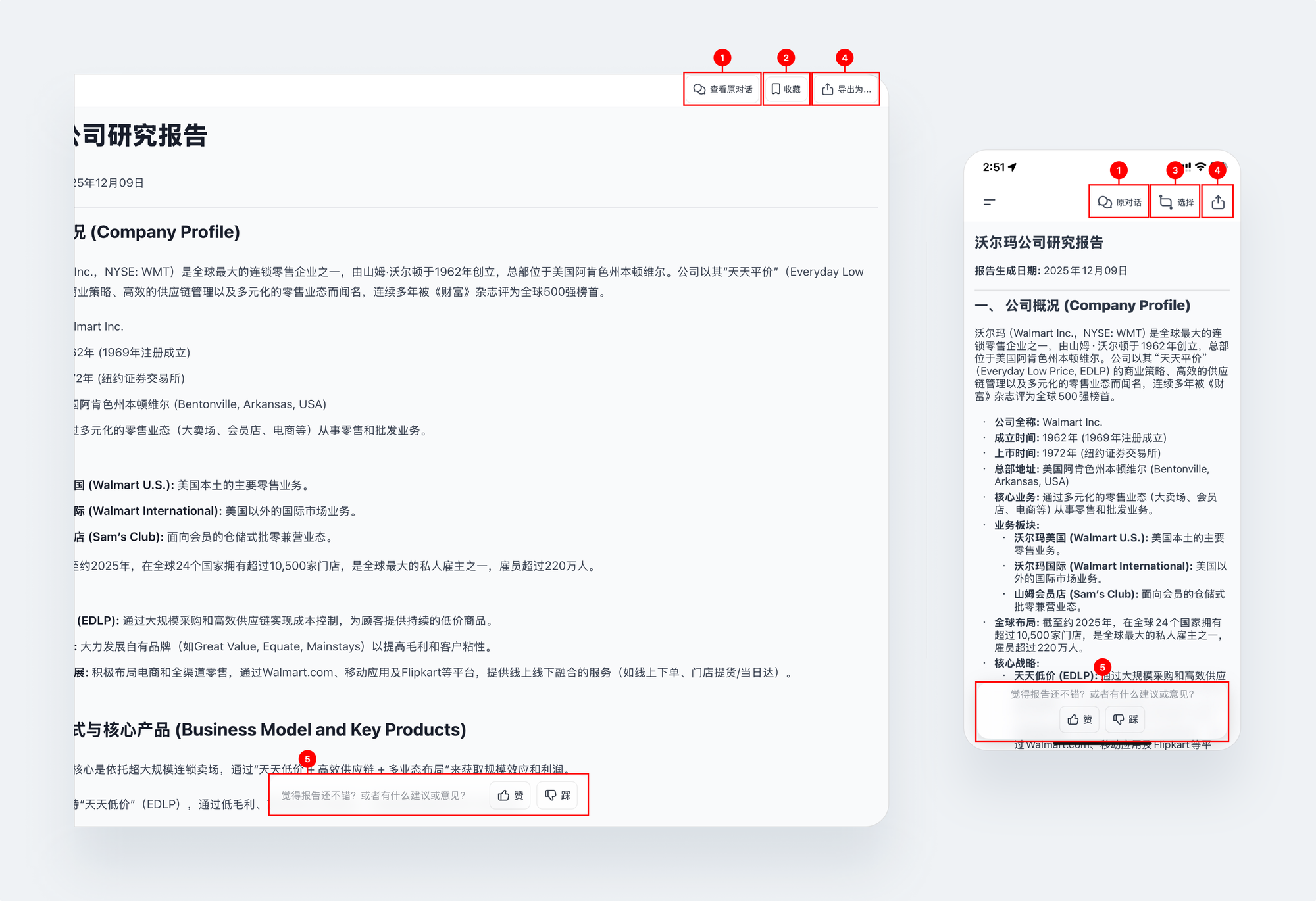Click desktop text Walmart International line
The width and height of the screenshot is (1316, 901).
(215, 511)
